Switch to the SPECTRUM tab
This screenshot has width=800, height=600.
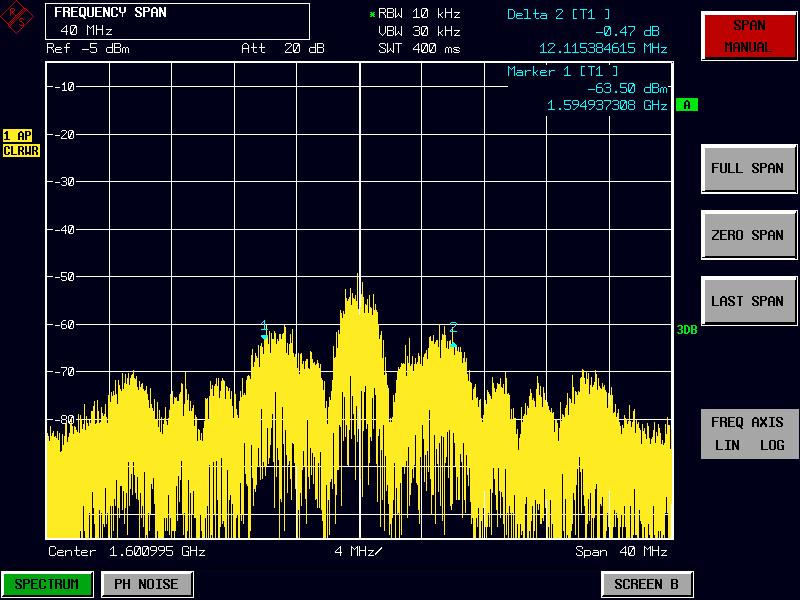[46, 584]
